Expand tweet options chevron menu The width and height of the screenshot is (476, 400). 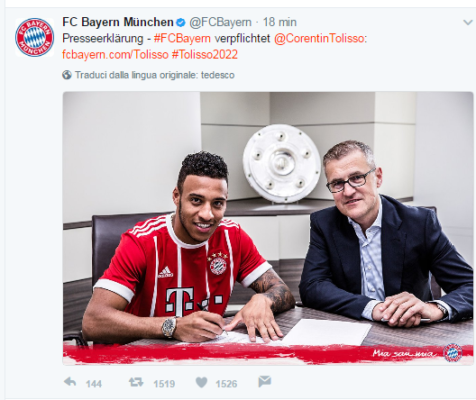[468, 22]
